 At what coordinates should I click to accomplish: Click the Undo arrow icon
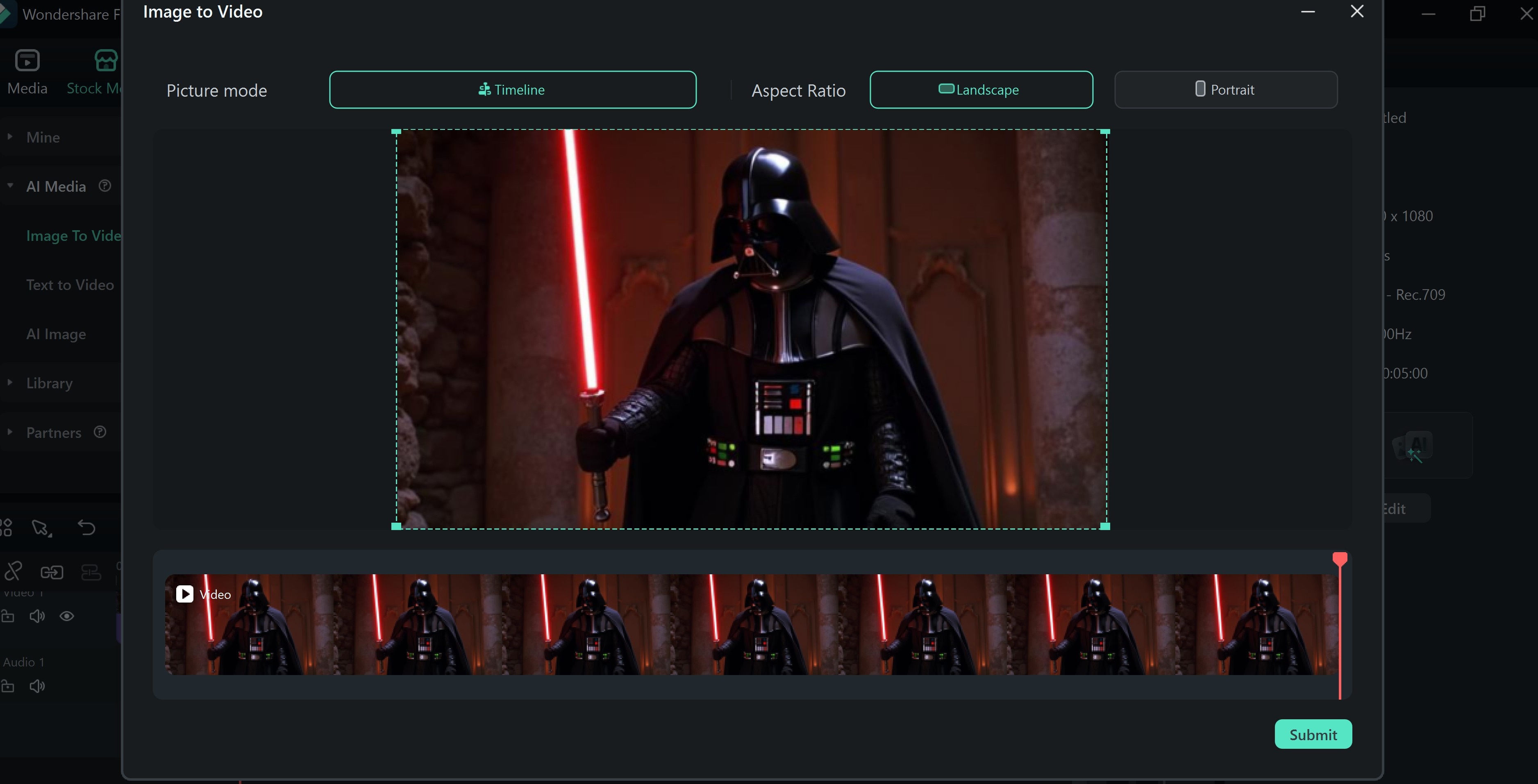pos(86,528)
